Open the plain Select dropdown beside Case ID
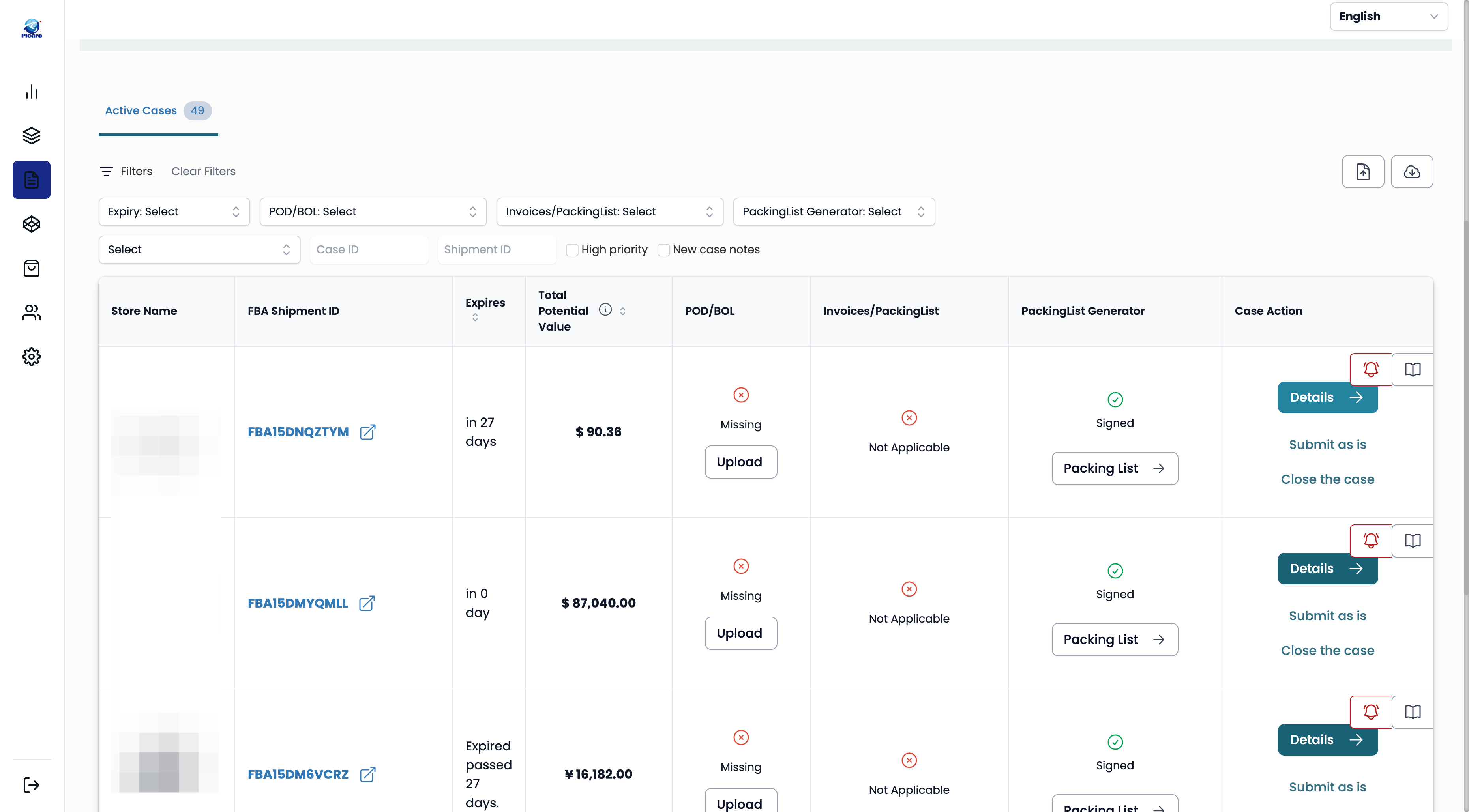1469x812 pixels. pos(199,250)
